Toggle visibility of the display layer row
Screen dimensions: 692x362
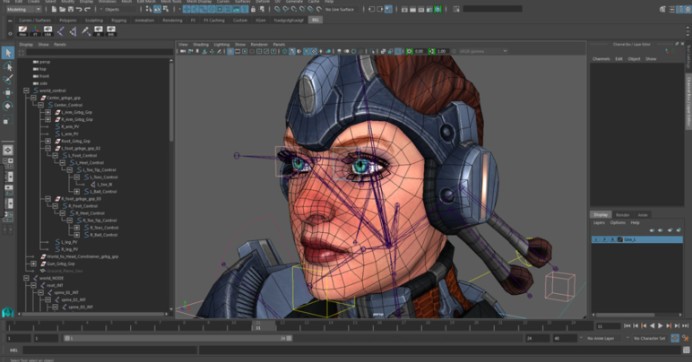pos(596,239)
